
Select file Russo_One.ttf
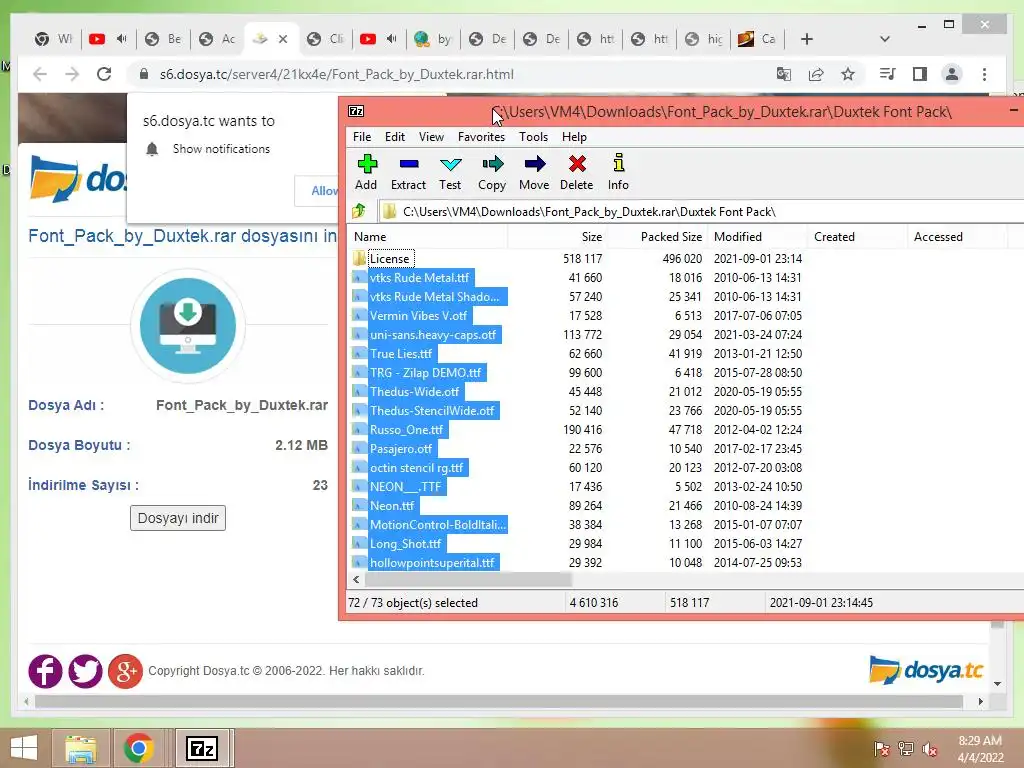tap(406, 430)
